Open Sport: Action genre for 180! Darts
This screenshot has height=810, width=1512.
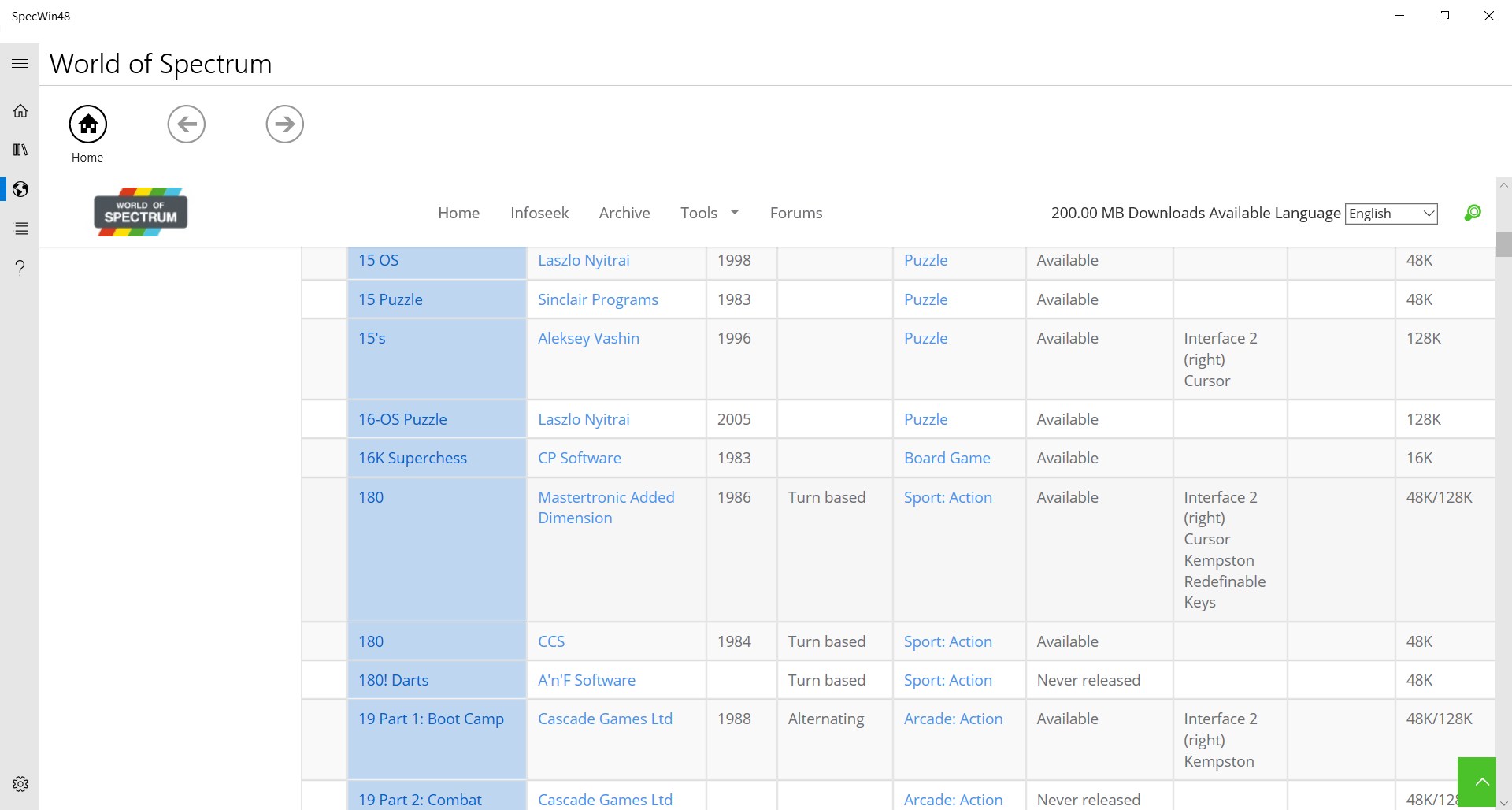tap(948, 680)
